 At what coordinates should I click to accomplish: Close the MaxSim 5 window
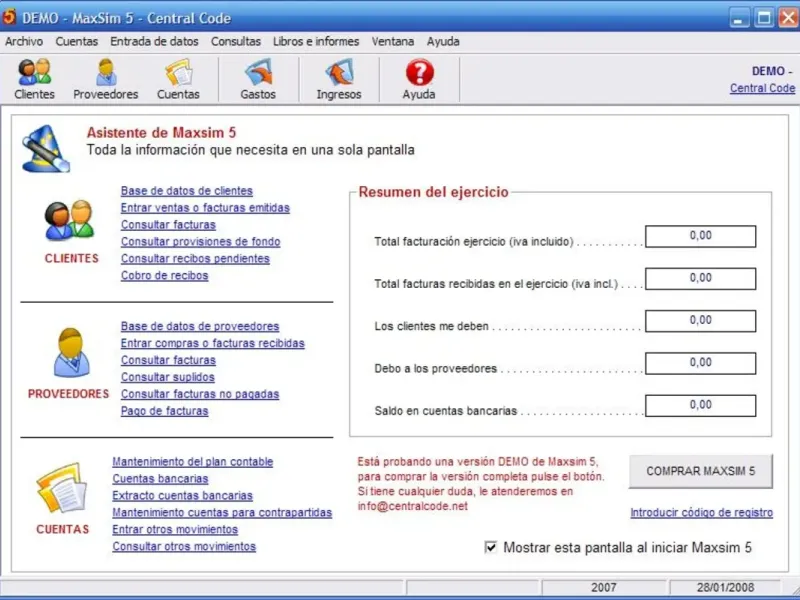point(789,18)
